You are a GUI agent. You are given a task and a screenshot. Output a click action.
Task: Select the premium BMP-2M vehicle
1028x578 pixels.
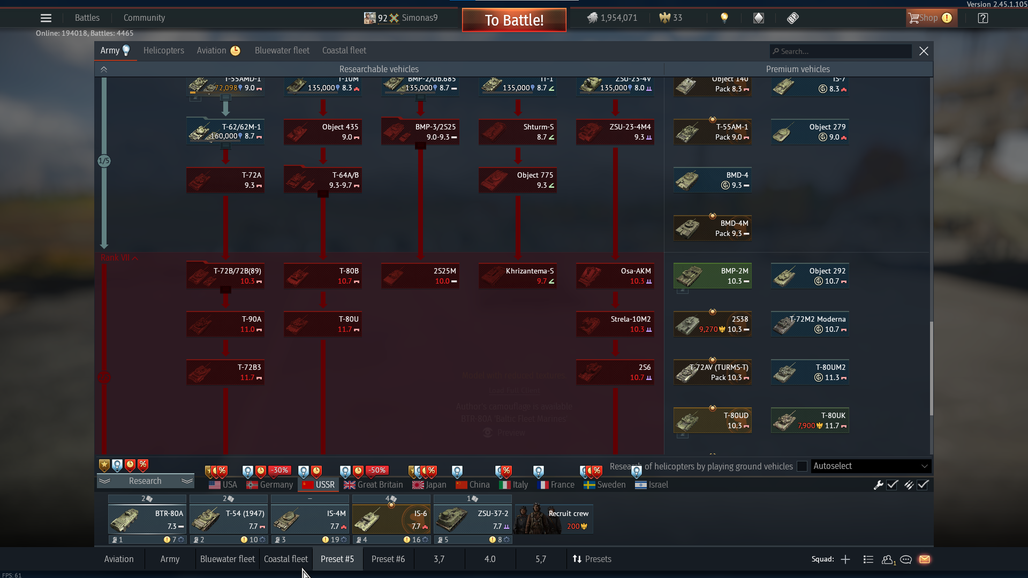tap(713, 276)
